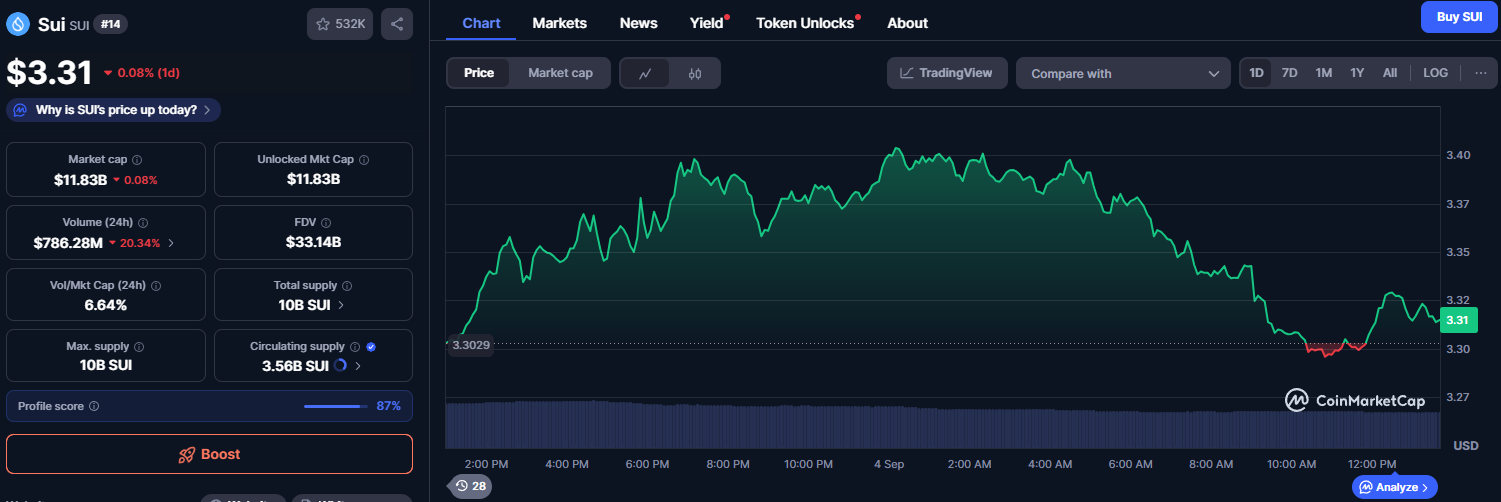Click the $786.28M volume value
This screenshot has width=1501, height=502.
68,243
